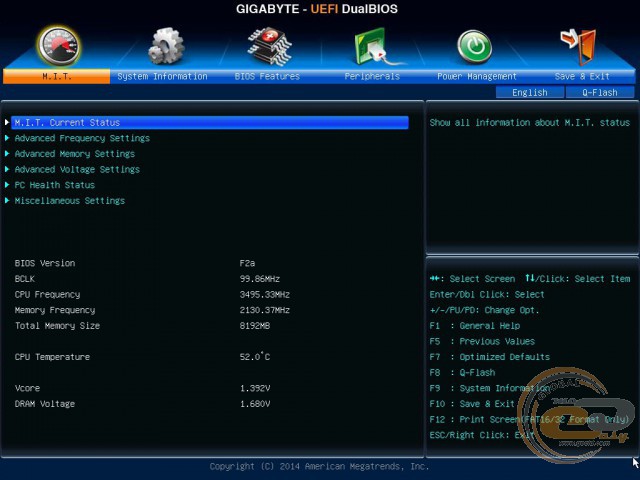
Task: Click the F2a BIOS version value
Action: (247, 263)
